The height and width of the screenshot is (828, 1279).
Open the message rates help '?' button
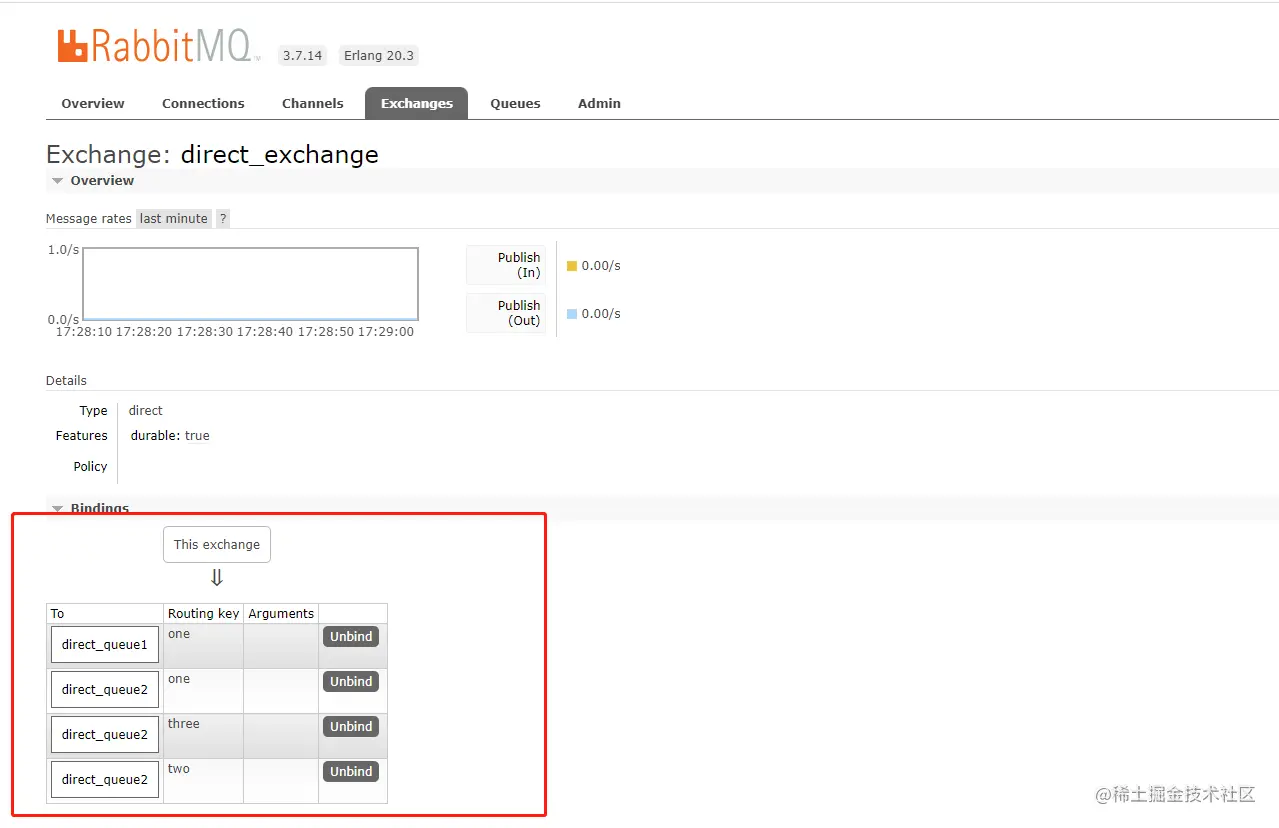coord(223,218)
